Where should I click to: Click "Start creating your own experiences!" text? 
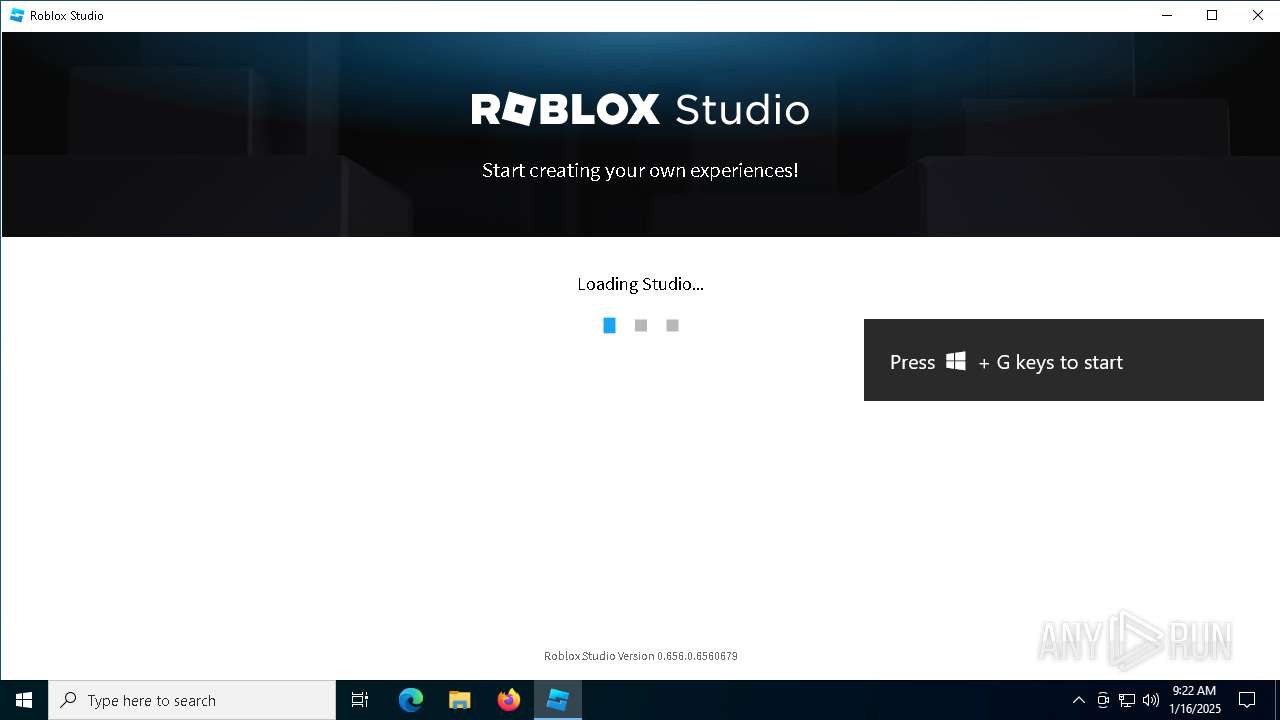click(x=640, y=170)
